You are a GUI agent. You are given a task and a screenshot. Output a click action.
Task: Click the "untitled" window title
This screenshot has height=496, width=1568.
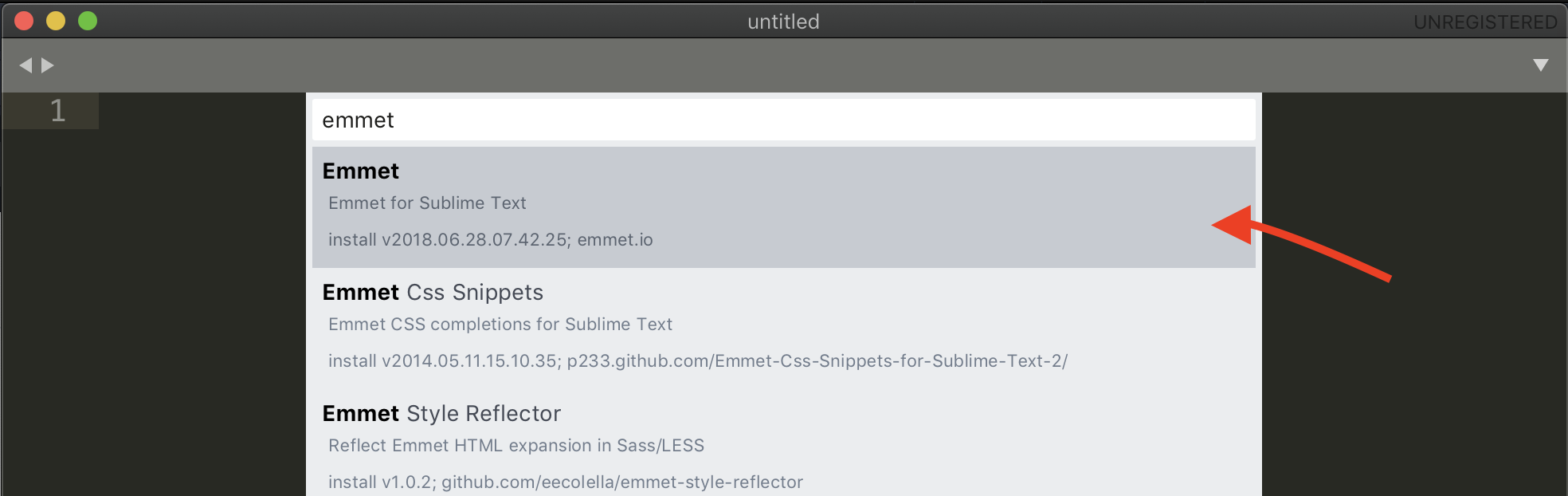tap(783, 22)
